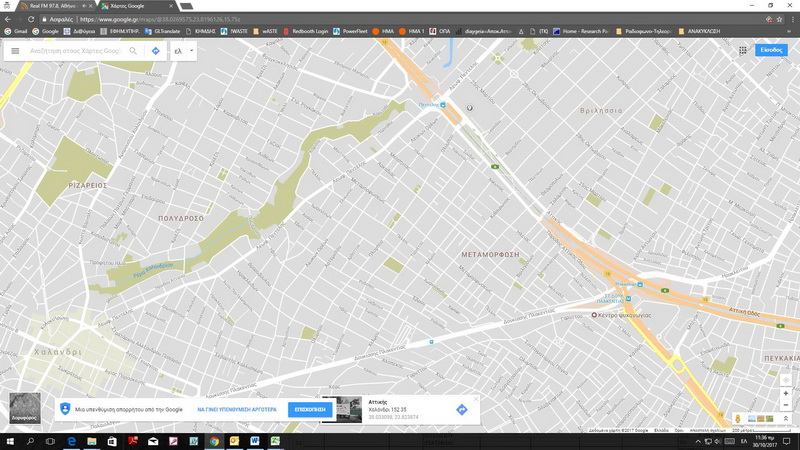Image resolution: width=800 pixels, height=450 pixels.
Task: Launch Microsoft Edge from taskbar
Action: click(71, 441)
